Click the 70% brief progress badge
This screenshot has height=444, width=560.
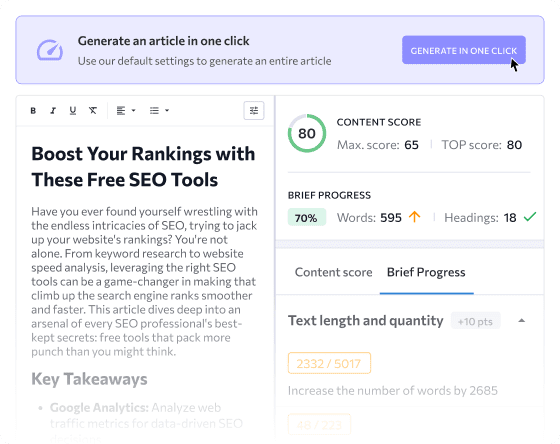tap(306, 217)
